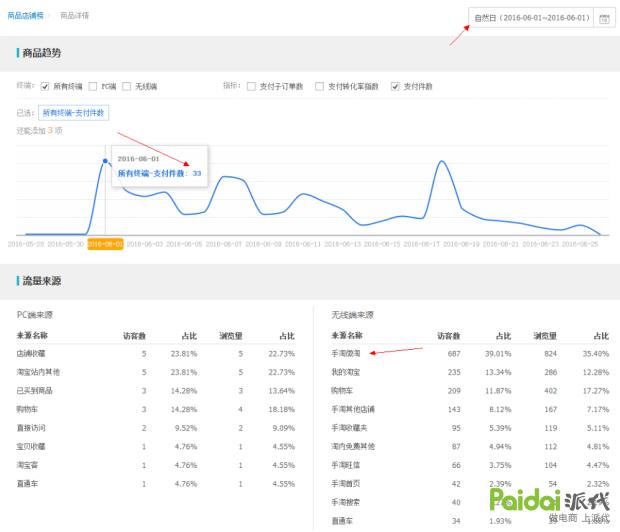Enable the 无线端 terminal checkbox
Screen dimensions: 620x532
coord(127,86)
